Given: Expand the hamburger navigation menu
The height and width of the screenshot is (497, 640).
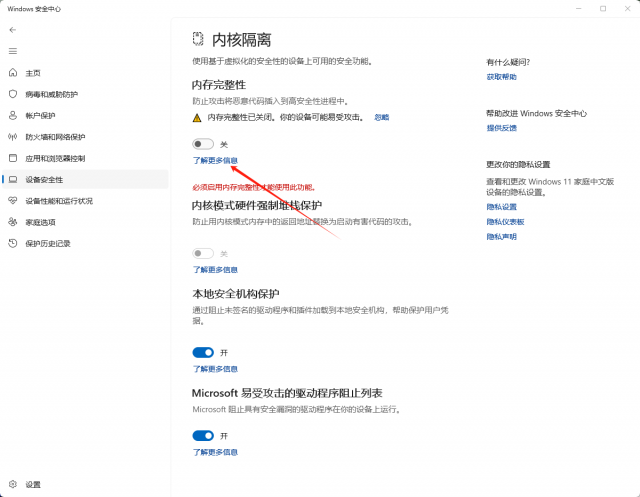Looking at the screenshot, I should 13,50.
